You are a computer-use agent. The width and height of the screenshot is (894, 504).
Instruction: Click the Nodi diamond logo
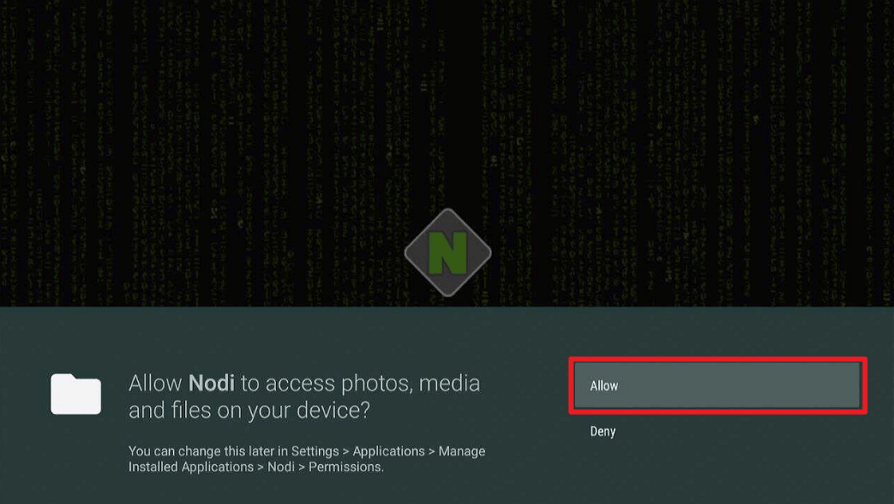448,253
